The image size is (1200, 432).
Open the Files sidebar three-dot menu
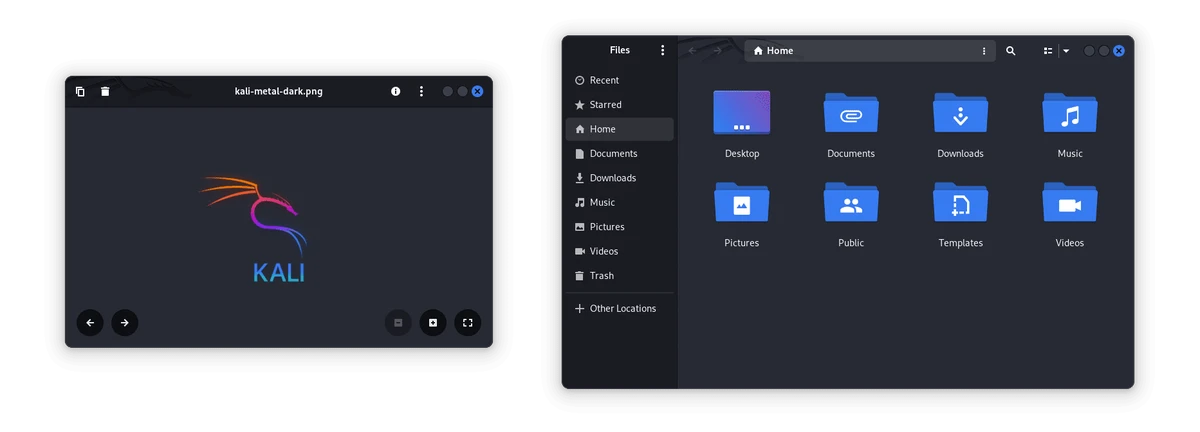pyautogui.click(x=662, y=50)
